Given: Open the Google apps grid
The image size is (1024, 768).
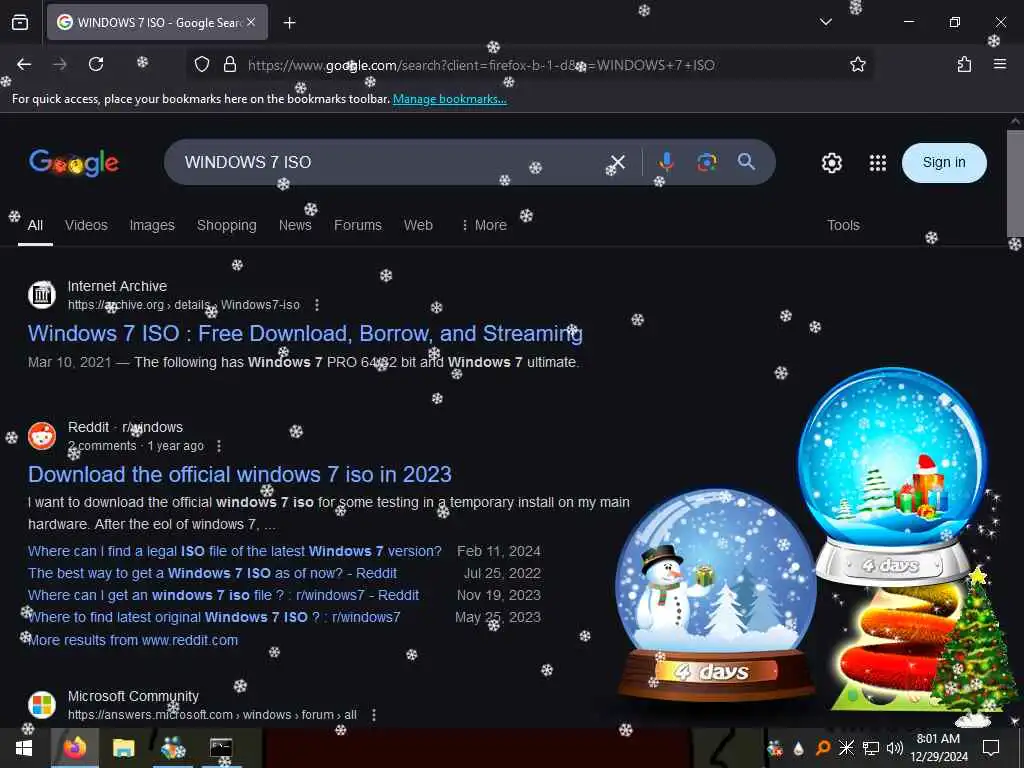Looking at the screenshot, I should tap(878, 163).
